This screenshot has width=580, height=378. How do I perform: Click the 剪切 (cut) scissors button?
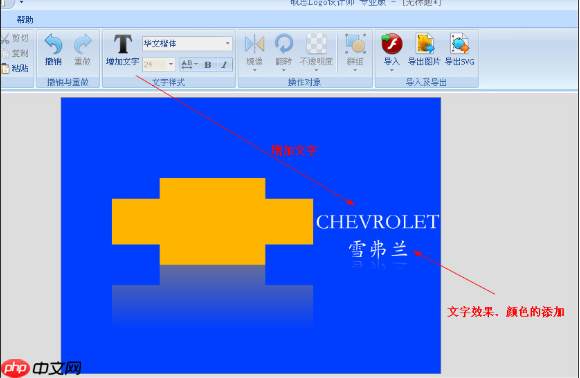point(15,38)
